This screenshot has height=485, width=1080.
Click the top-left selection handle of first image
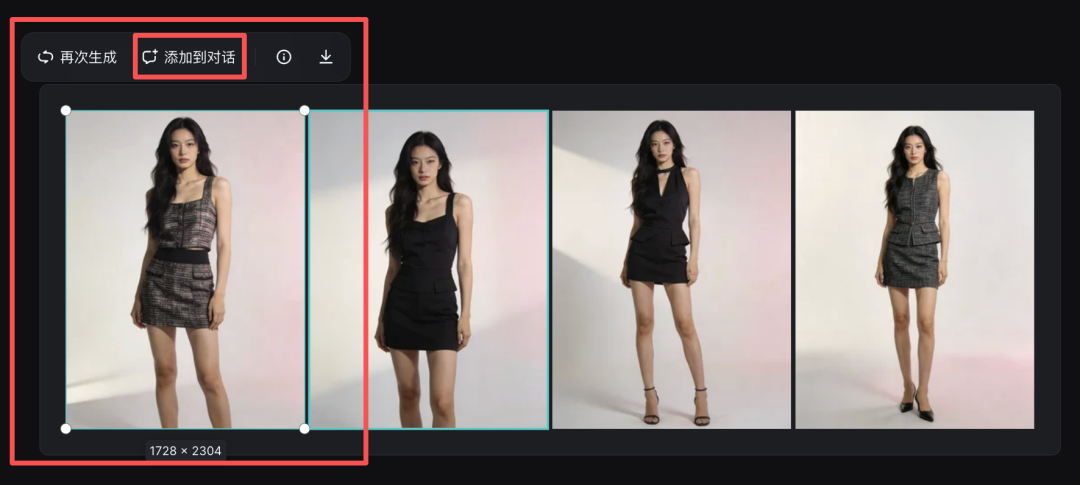coord(65,110)
